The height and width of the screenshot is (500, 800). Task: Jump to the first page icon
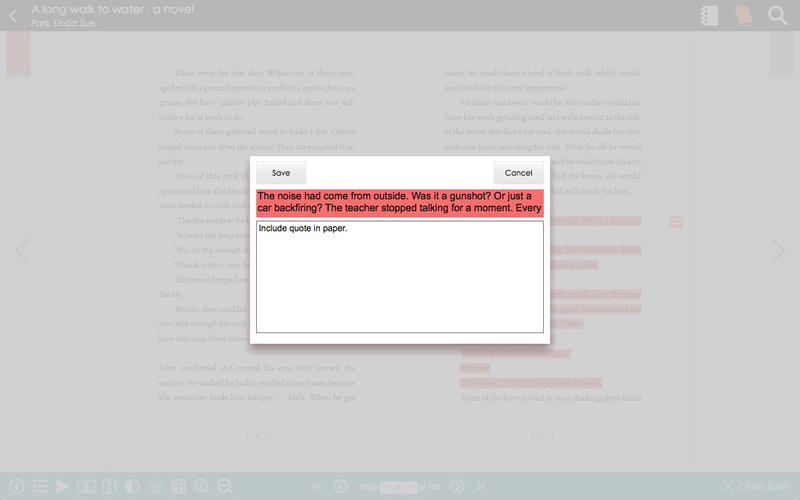(317, 486)
